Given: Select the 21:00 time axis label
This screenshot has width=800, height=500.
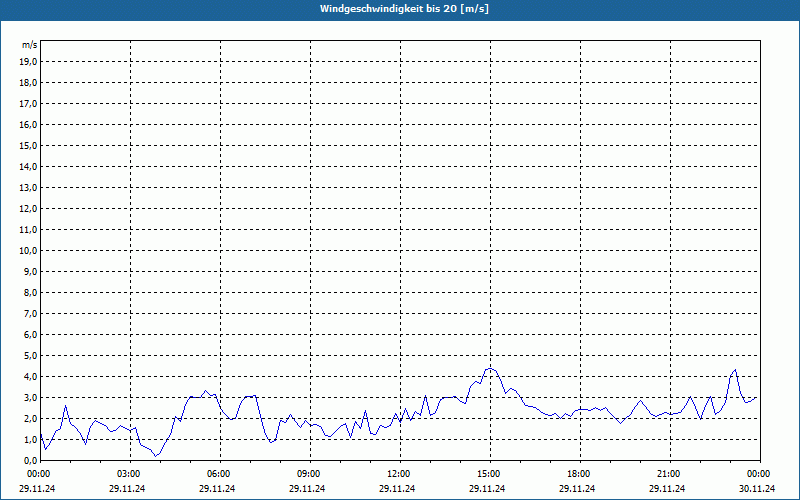Looking at the screenshot, I should (x=668, y=473).
